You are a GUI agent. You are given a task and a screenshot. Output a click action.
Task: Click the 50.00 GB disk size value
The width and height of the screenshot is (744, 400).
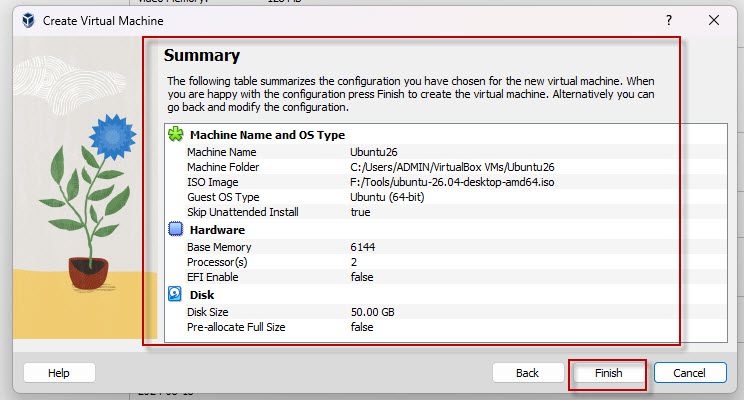tap(372, 312)
